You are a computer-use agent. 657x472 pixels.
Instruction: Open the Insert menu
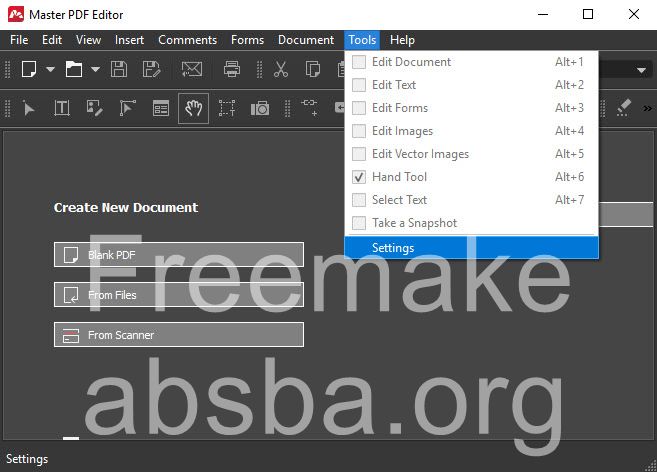pyautogui.click(x=129, y=40)
